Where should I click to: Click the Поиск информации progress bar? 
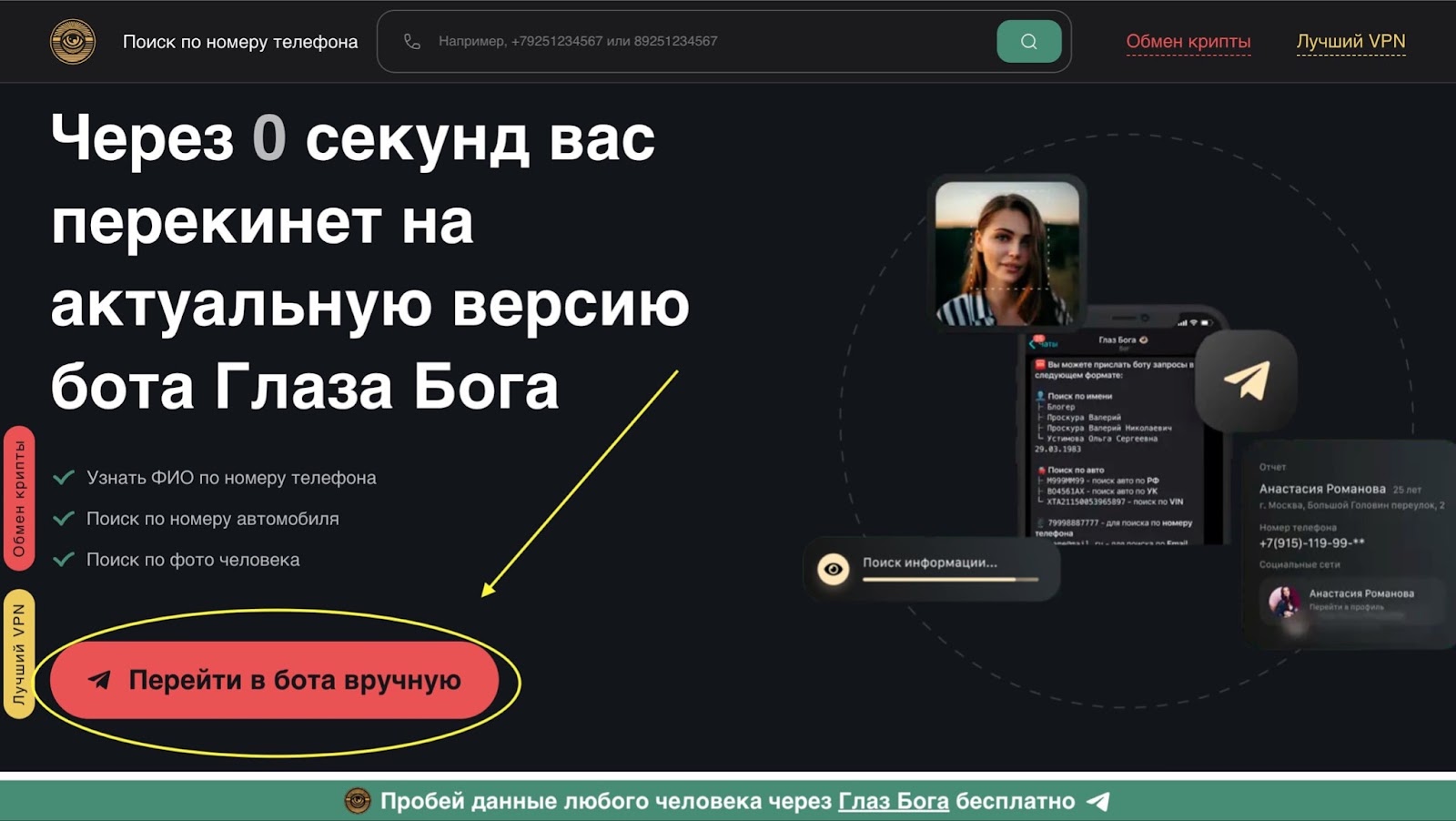950,579
